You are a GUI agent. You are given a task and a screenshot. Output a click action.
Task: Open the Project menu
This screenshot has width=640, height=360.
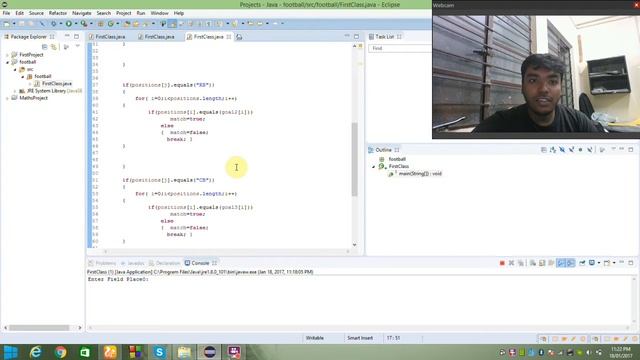click(x=124, y=13)
